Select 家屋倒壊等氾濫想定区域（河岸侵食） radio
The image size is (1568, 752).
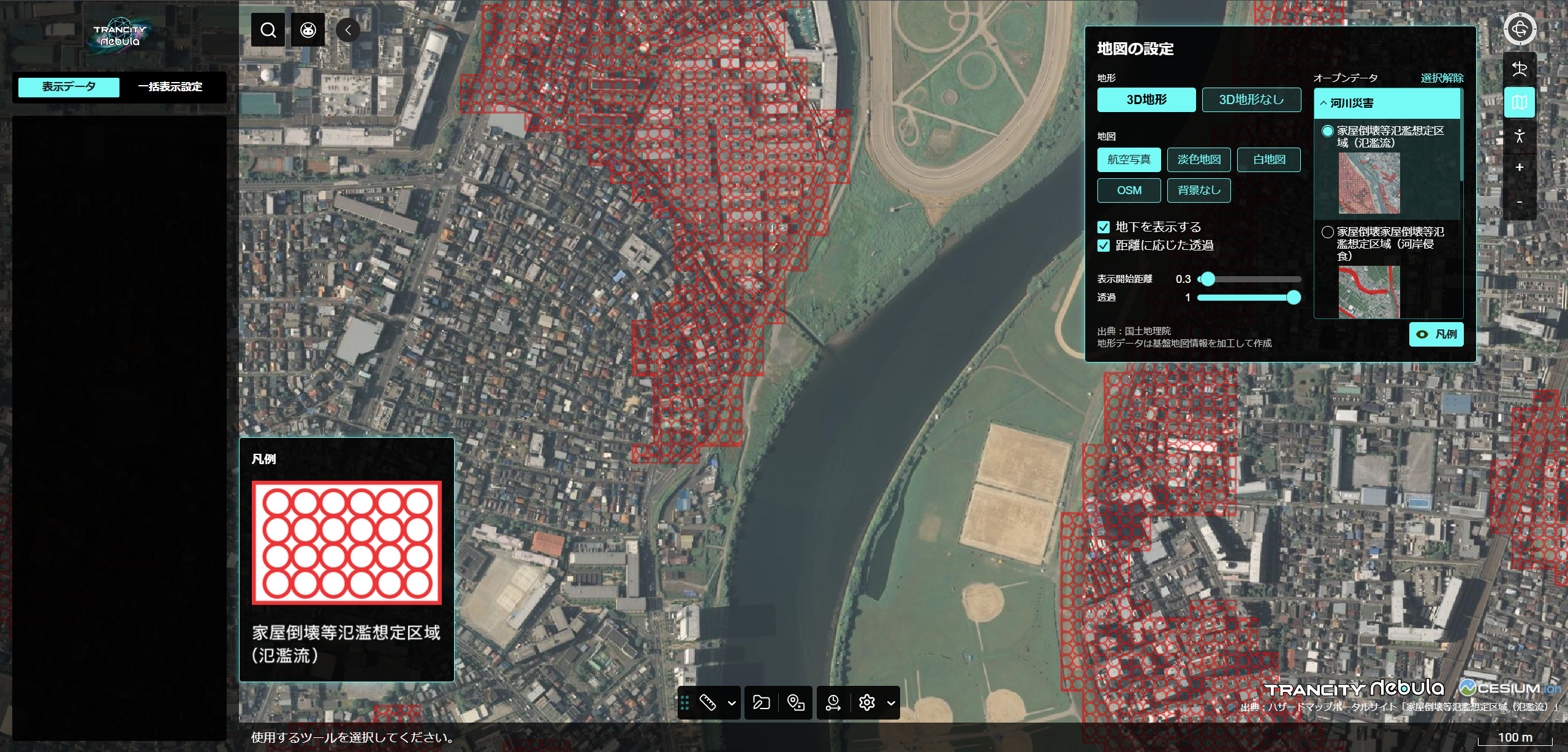[x=1327, y=232]
